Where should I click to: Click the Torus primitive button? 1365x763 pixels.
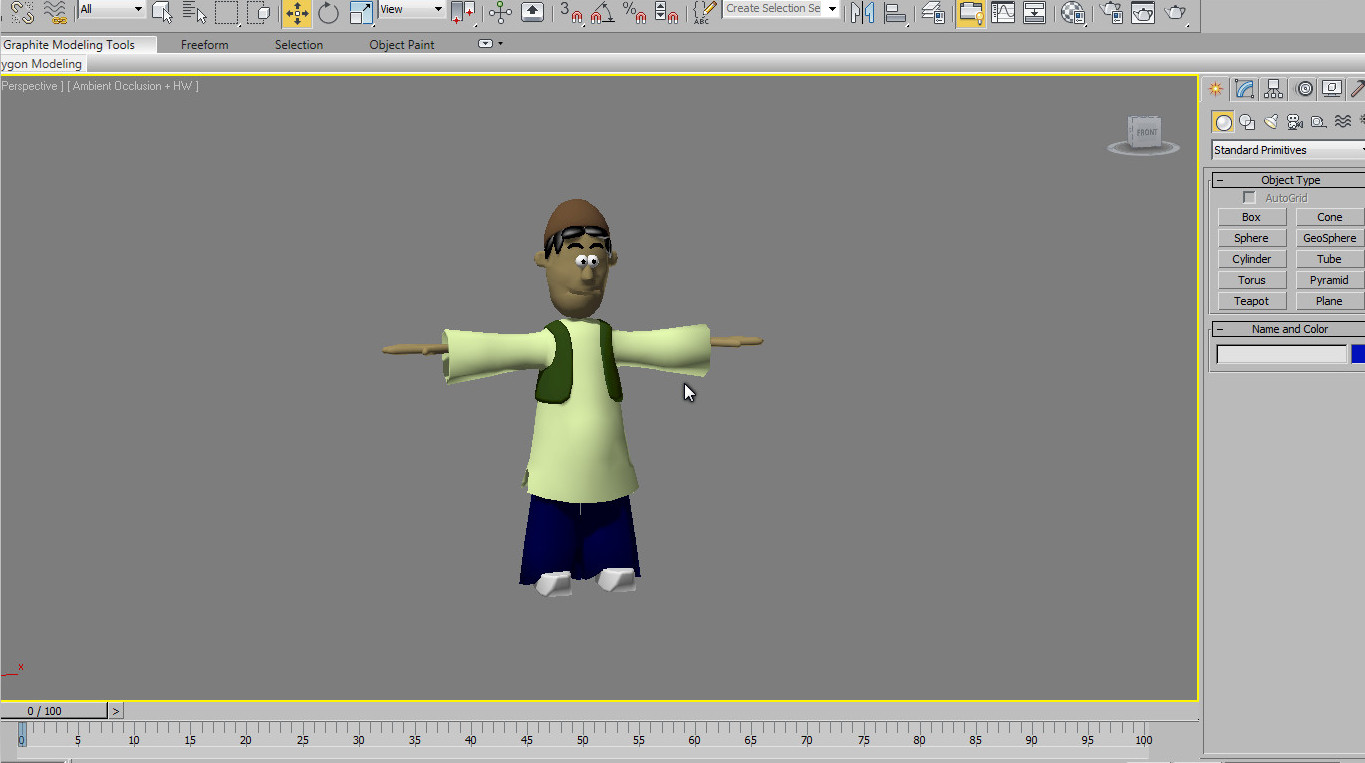point(1252,280)
